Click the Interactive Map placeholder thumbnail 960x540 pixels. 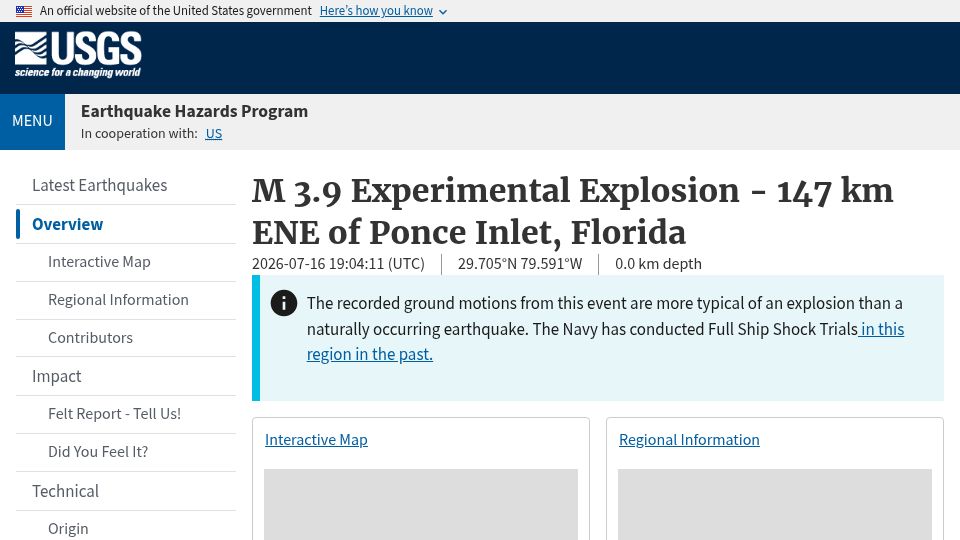tap(421, 504)
